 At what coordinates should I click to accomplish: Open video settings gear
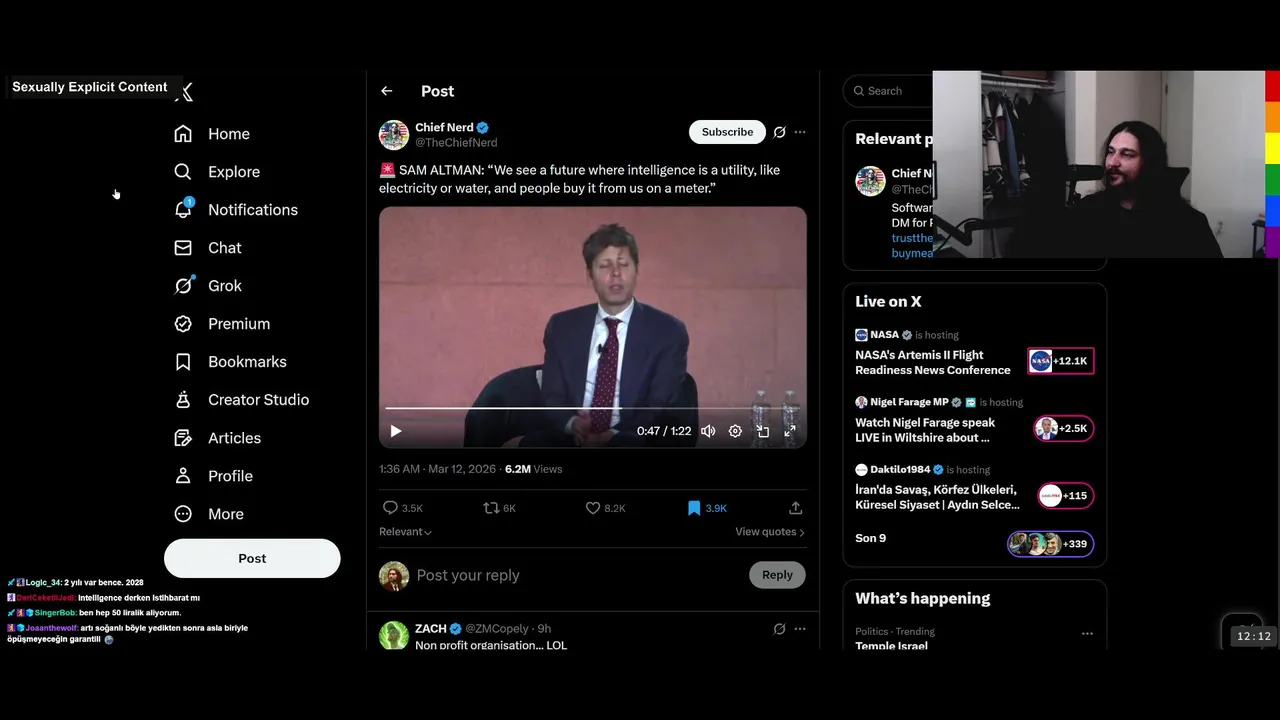tap(735, 431)
